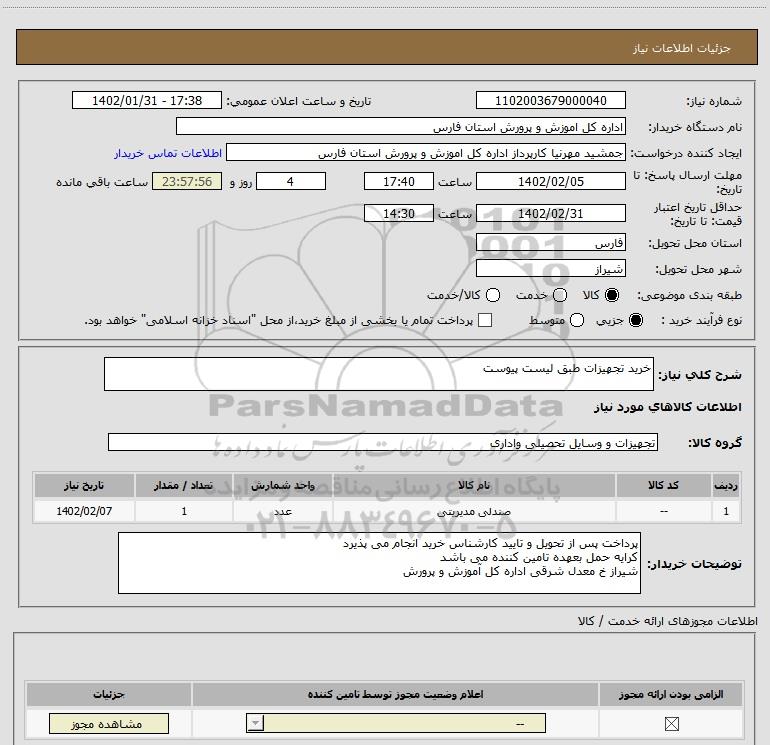This screenshot has height=745, width=770.
Task: Click the delivery city field شیراز
Action: [550, 268]
